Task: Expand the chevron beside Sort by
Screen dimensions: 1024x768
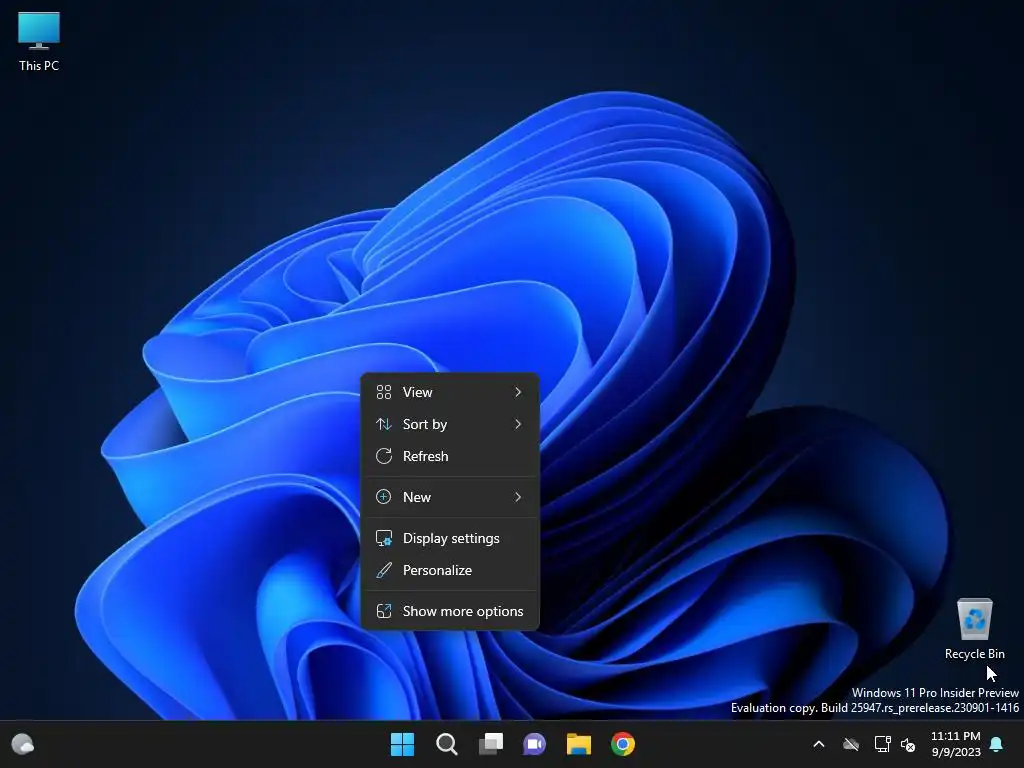Action: (x=518, y=424)
